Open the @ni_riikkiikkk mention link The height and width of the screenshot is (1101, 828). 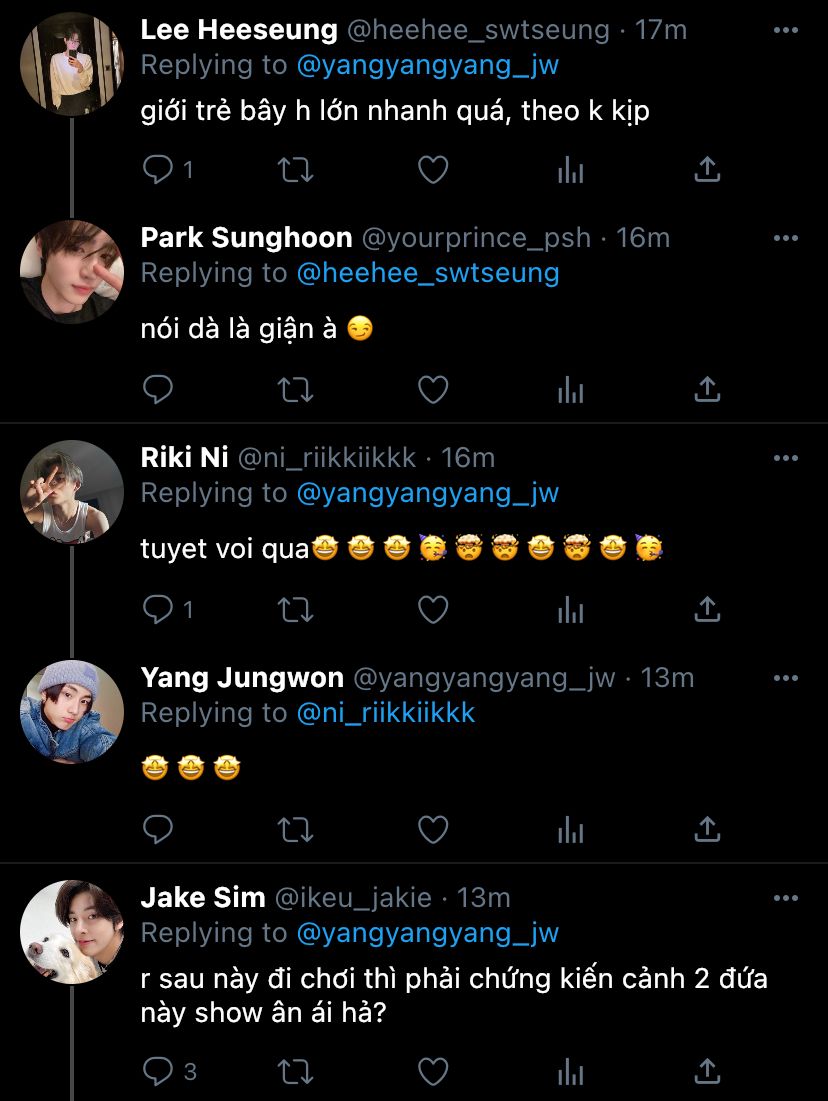(386, 713)
